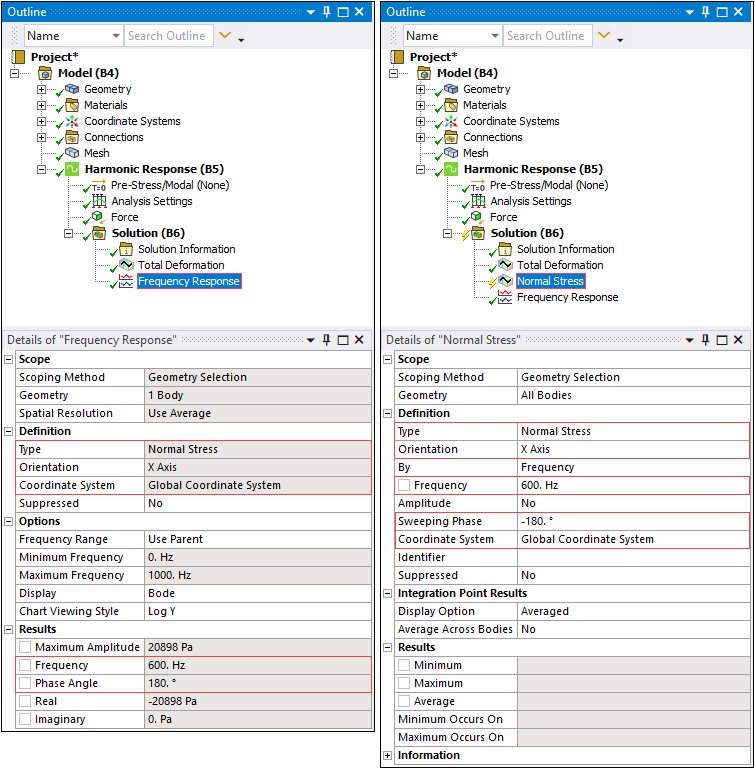Select Solution Information in the left Outline tree
The height and width of the screenshot is (769, 755).
[x=186, y=249]
